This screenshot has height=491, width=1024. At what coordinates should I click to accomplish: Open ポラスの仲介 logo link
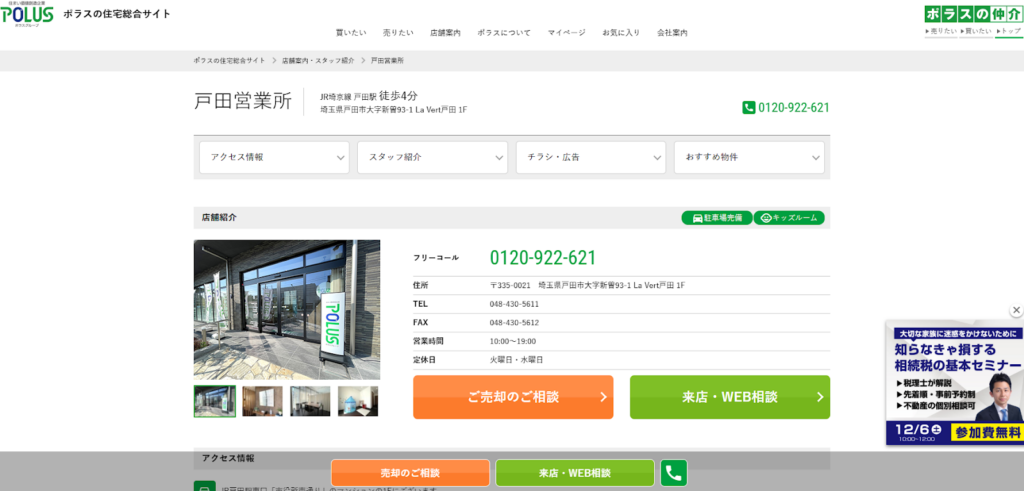[x=973, y=14]
